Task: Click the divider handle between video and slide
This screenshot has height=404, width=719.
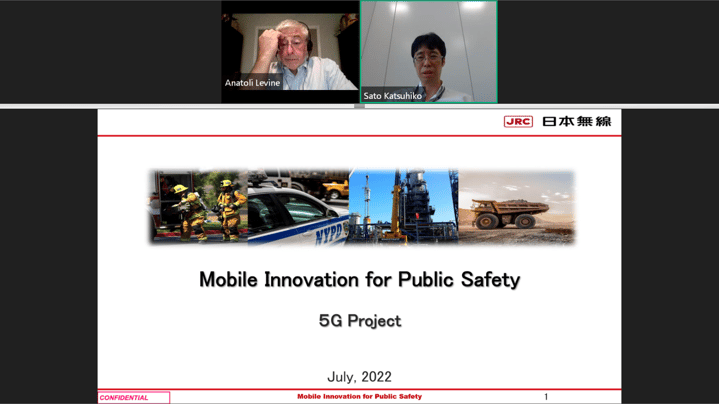Action: pyautogui.click(x=360, y=106)
